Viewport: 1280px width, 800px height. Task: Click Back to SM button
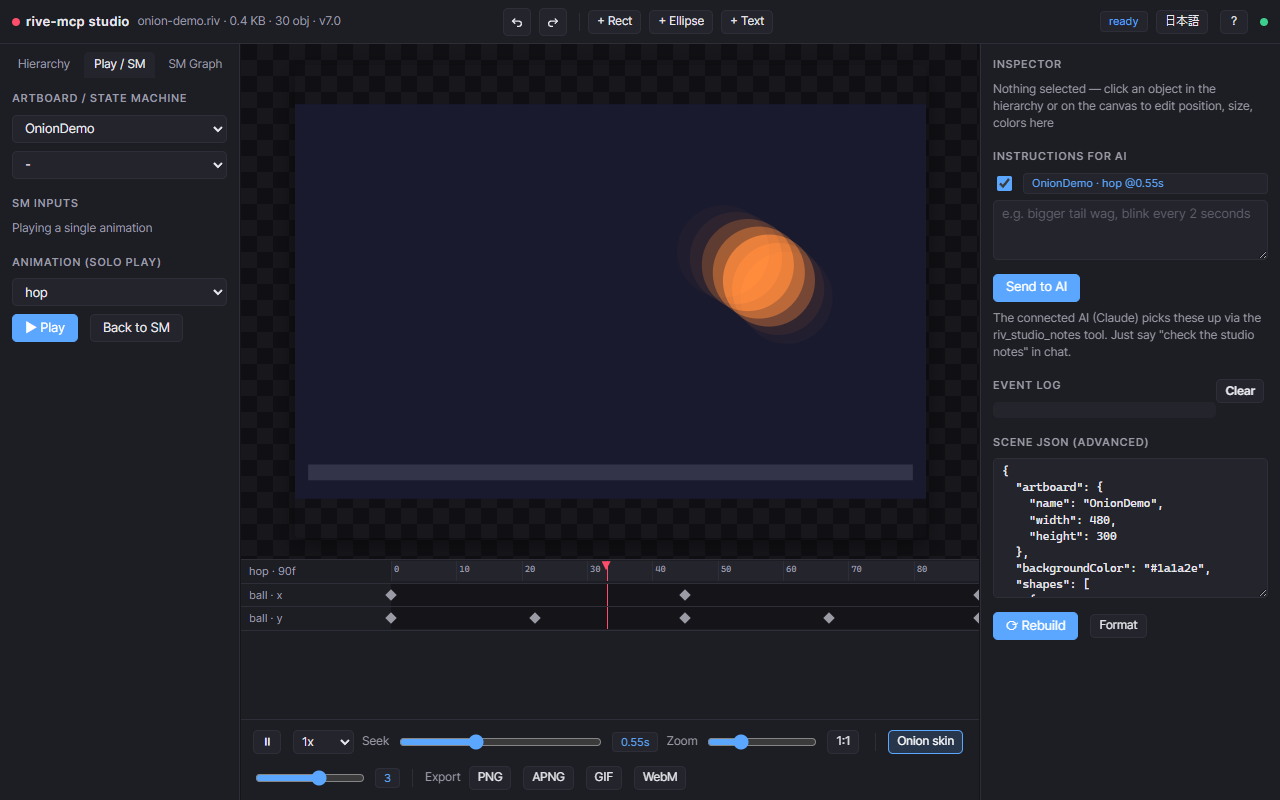pos(136,327)
